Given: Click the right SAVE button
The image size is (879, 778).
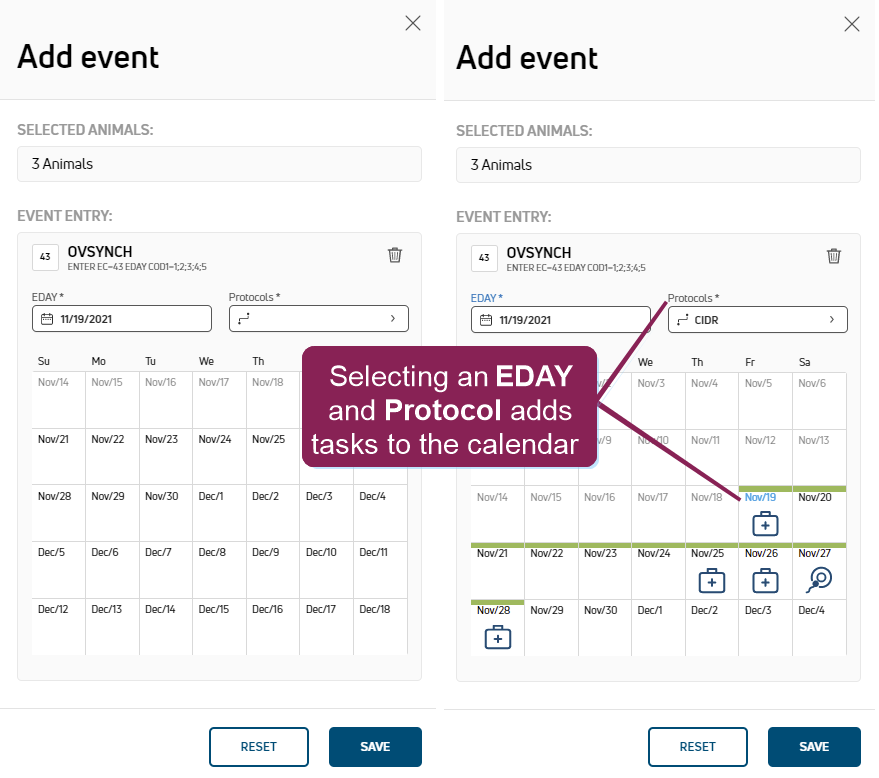Looking at the screenshot, I should pyautogui.click(x=814, y=747).
